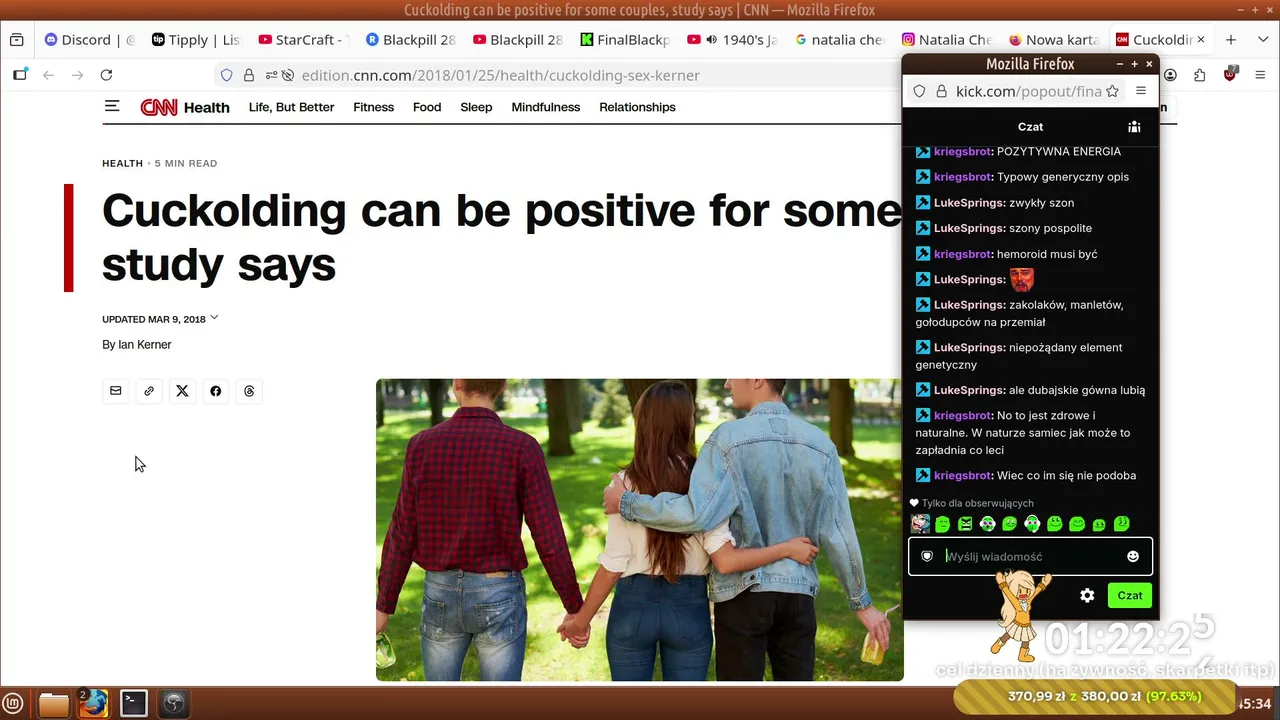Open OBS Studio from the taskbar
This screenshot has height=720, width=1280.
(174, 704)
